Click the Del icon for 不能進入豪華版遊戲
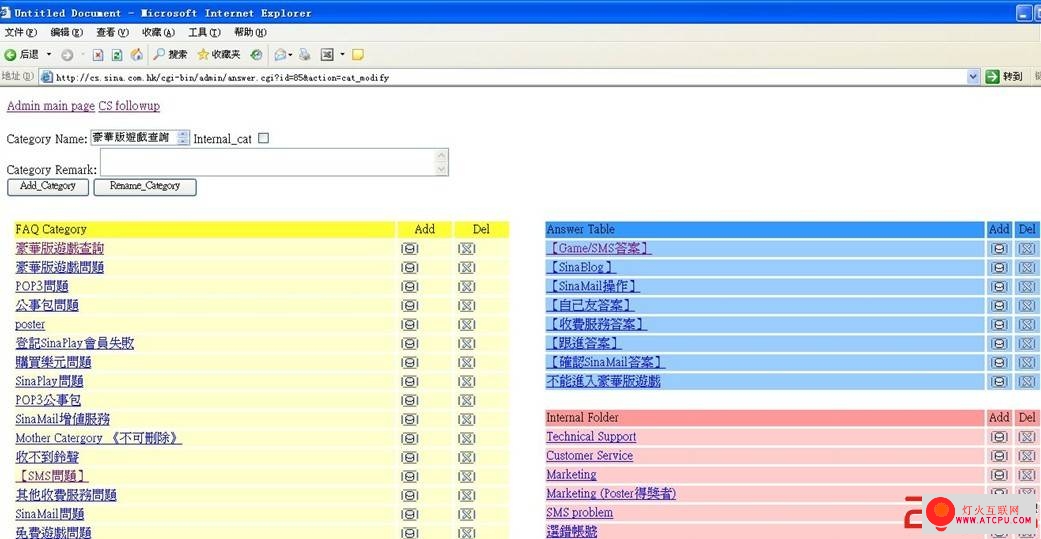 (x=1027, y=382)
